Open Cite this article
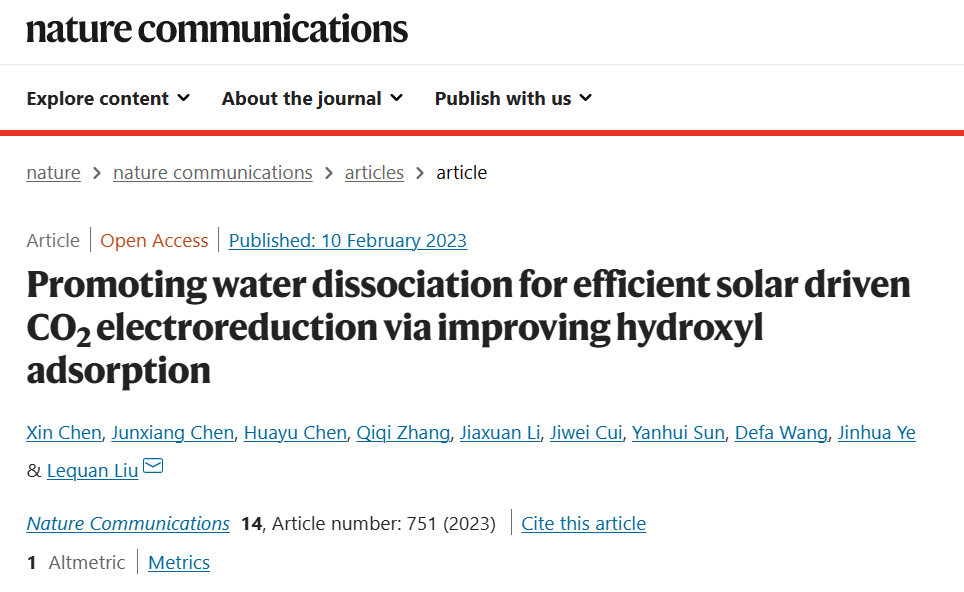 (x=583, y=524)
